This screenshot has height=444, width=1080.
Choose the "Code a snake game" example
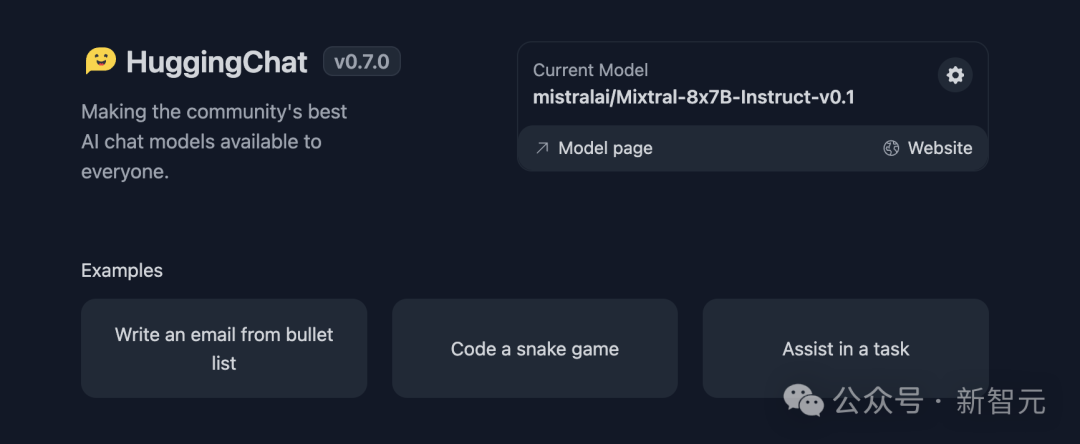(x=535, y=348)
